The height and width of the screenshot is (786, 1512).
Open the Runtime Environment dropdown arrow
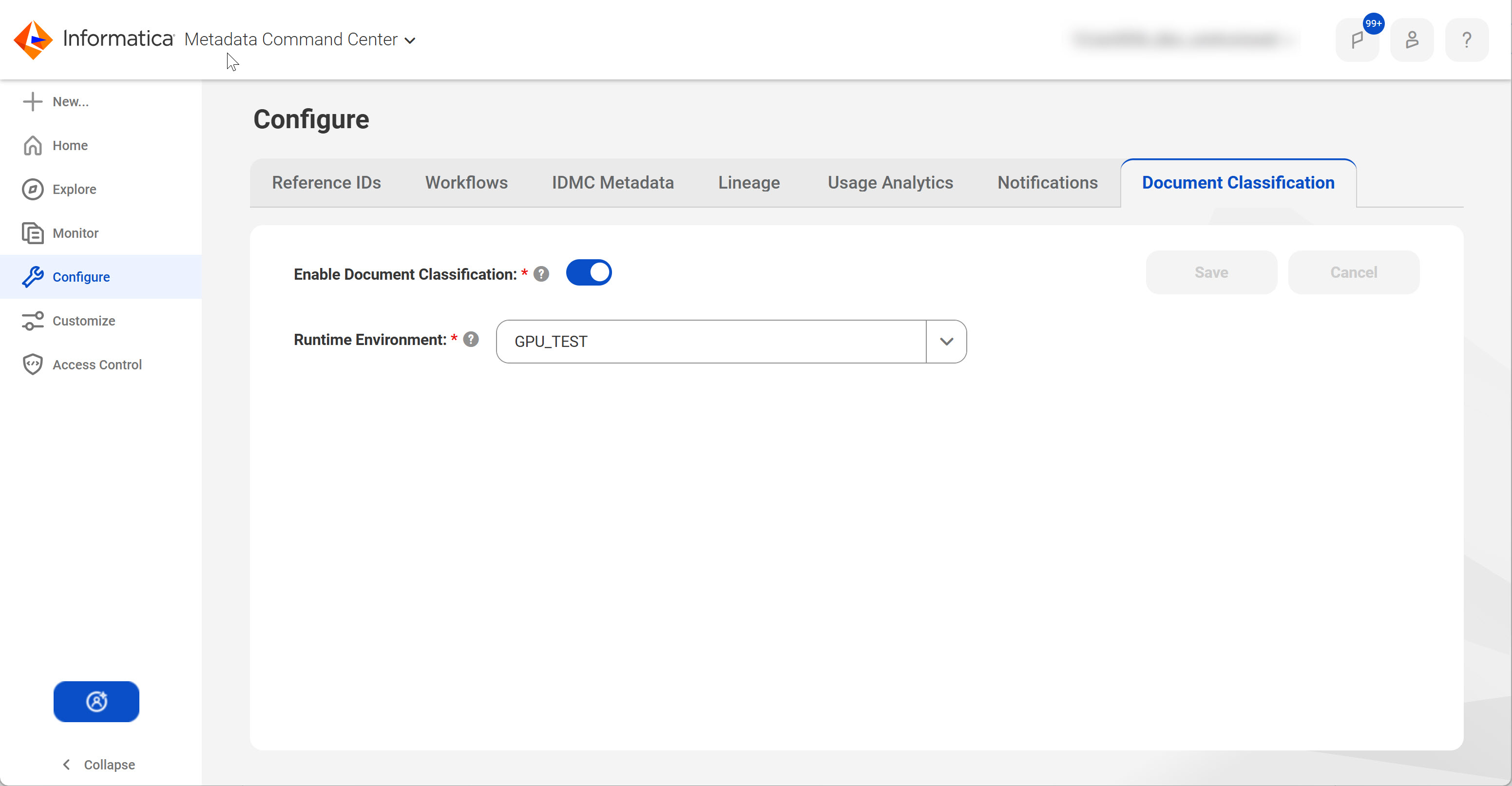[x=946, y=342]
